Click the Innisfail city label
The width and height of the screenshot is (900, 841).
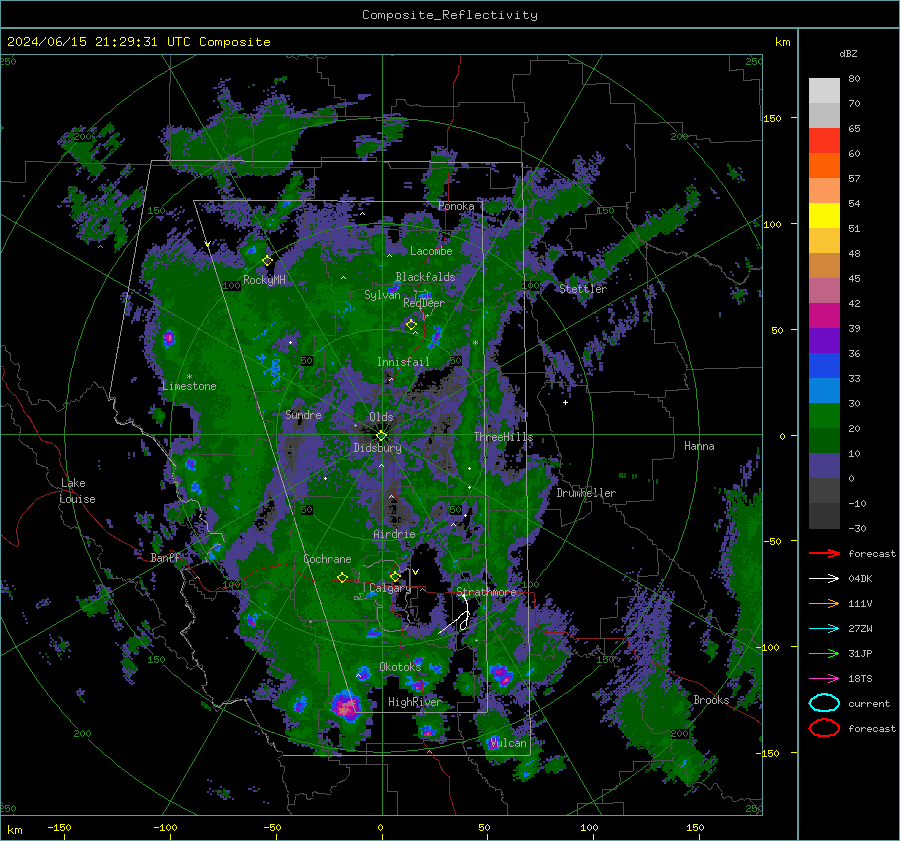click(403, 362)
